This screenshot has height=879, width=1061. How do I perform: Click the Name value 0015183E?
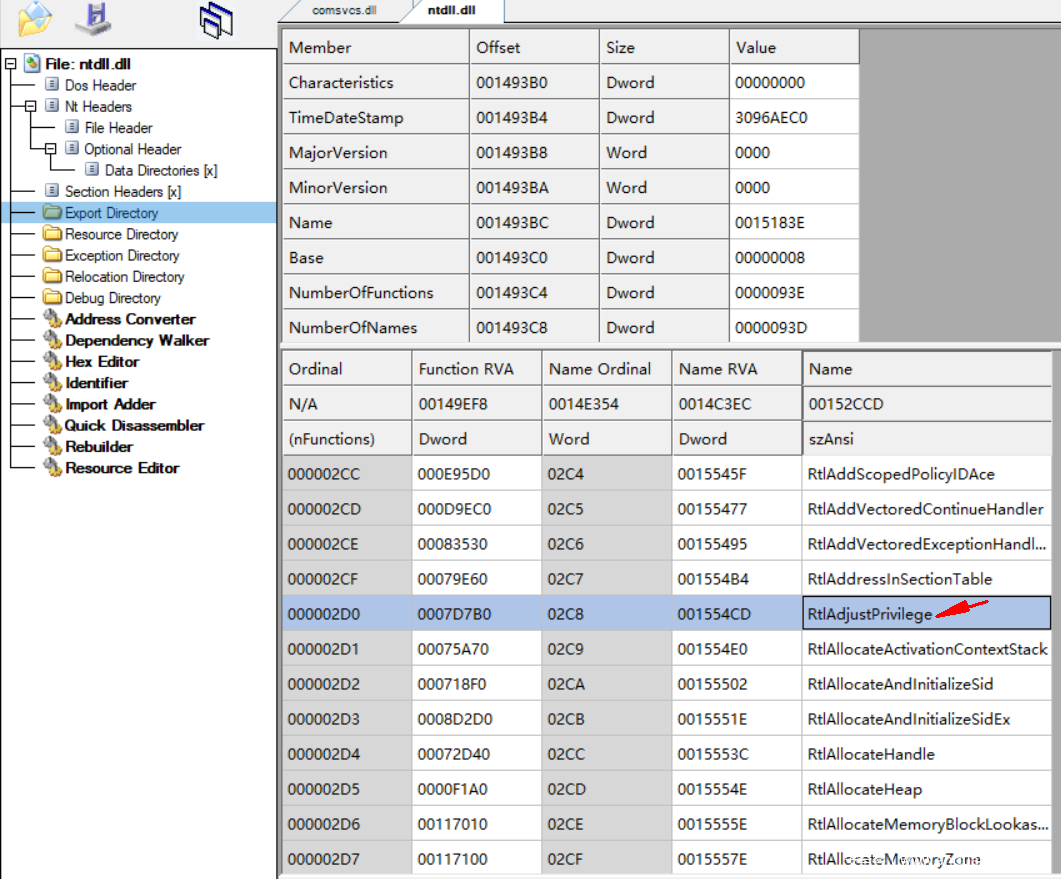[x=794, y=223]
